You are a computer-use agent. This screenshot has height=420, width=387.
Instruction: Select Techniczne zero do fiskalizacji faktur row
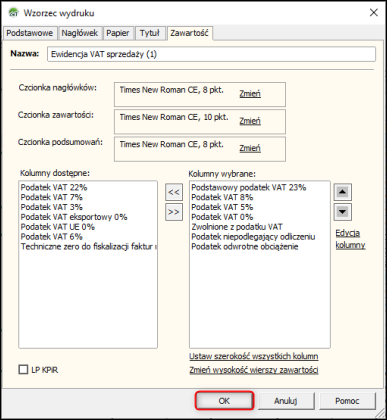pyautogui.click(x=88, y=247)
